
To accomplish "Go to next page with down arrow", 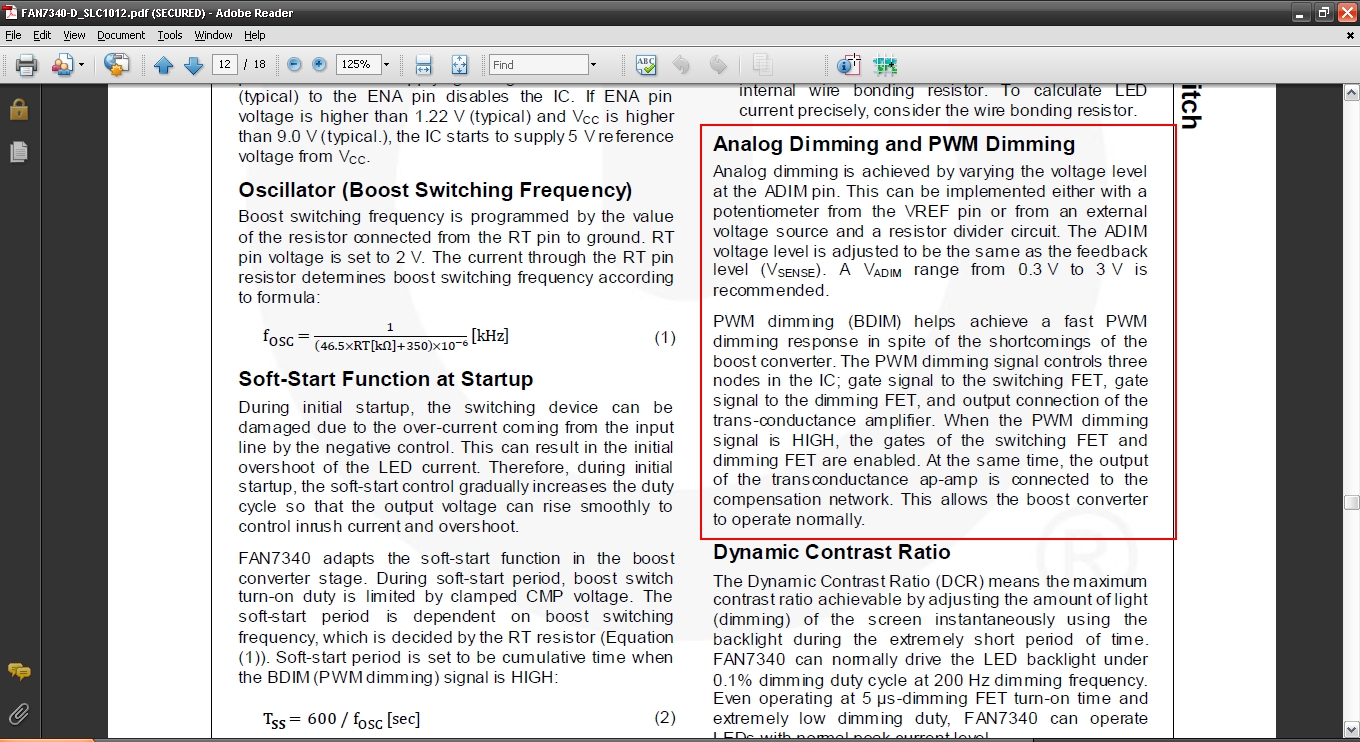I will point(193,65).
